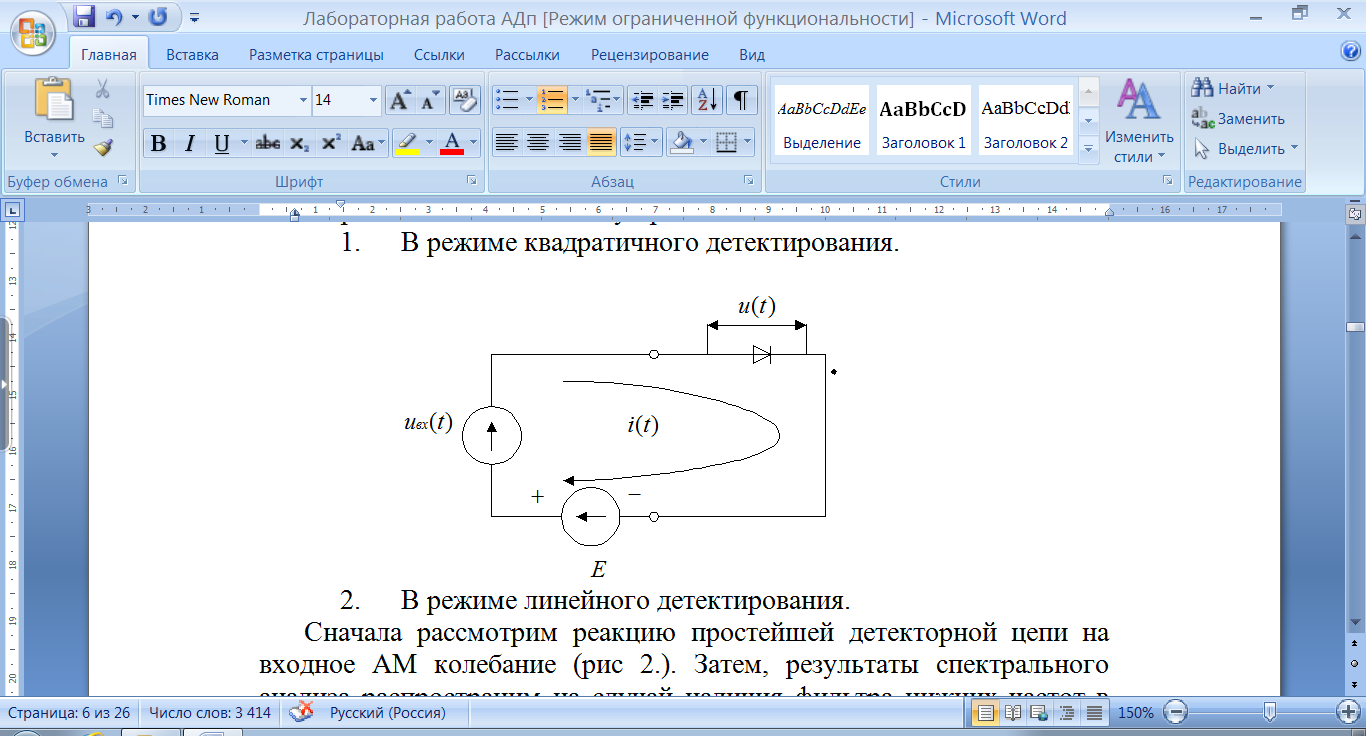Save document via Quick Access toolbar

pos(85,17)
